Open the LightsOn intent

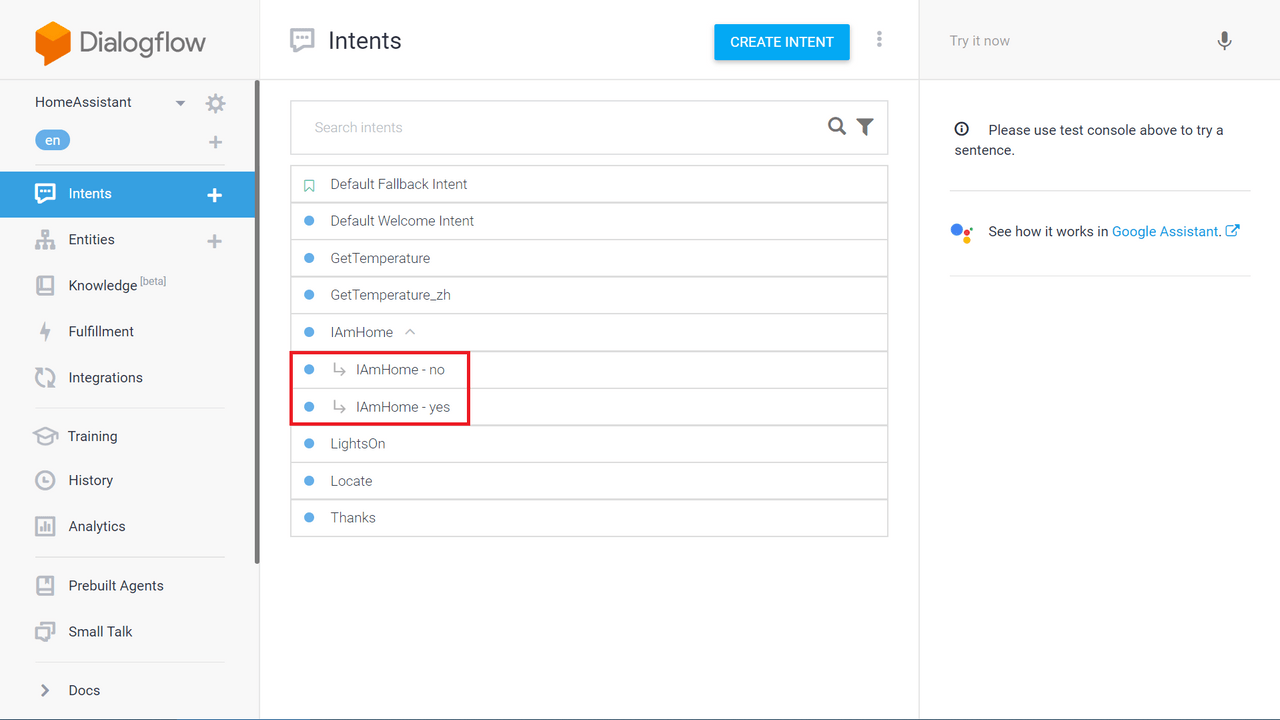[589, 443]
